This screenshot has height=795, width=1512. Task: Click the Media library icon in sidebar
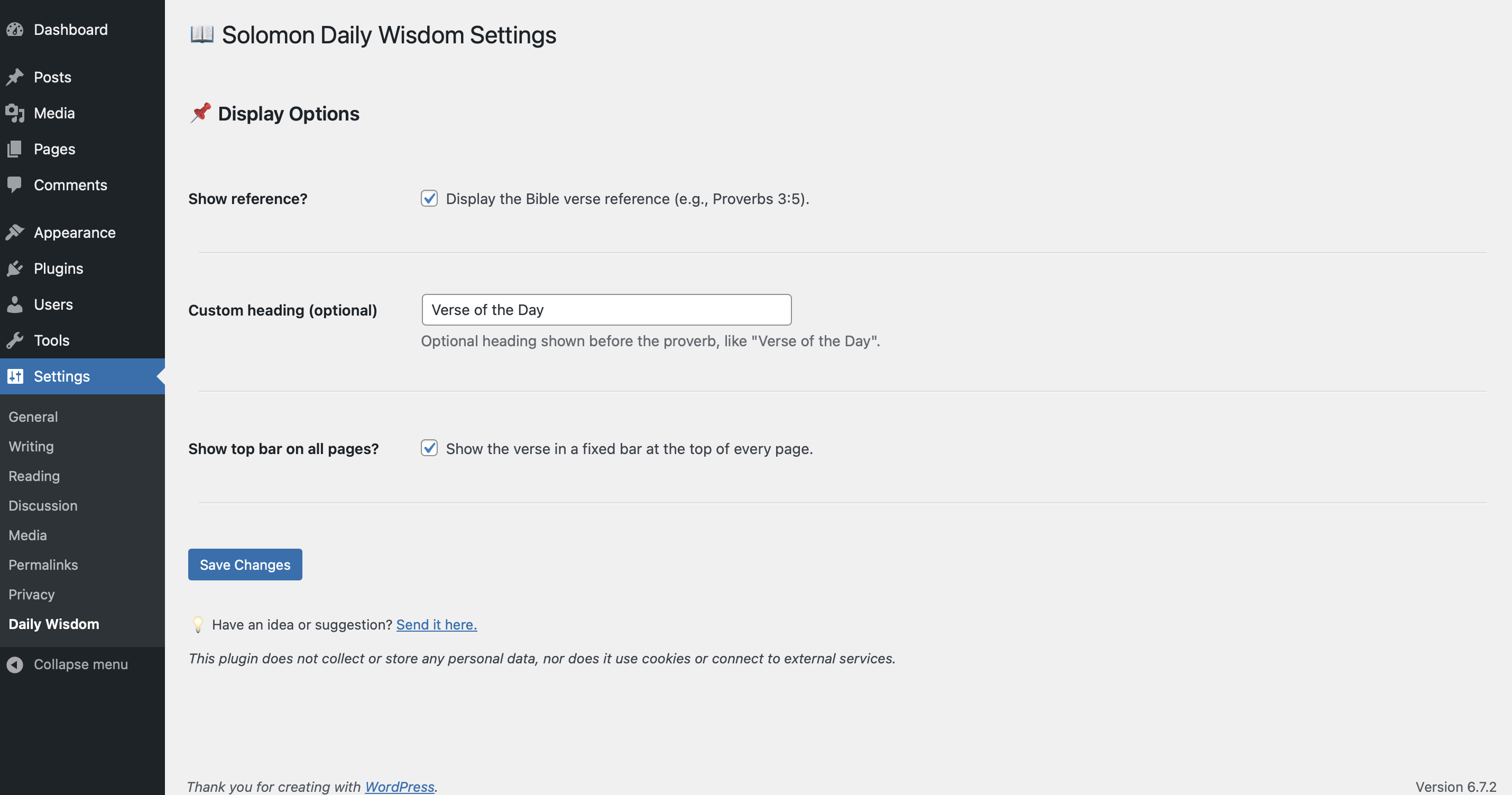(15, 113)
